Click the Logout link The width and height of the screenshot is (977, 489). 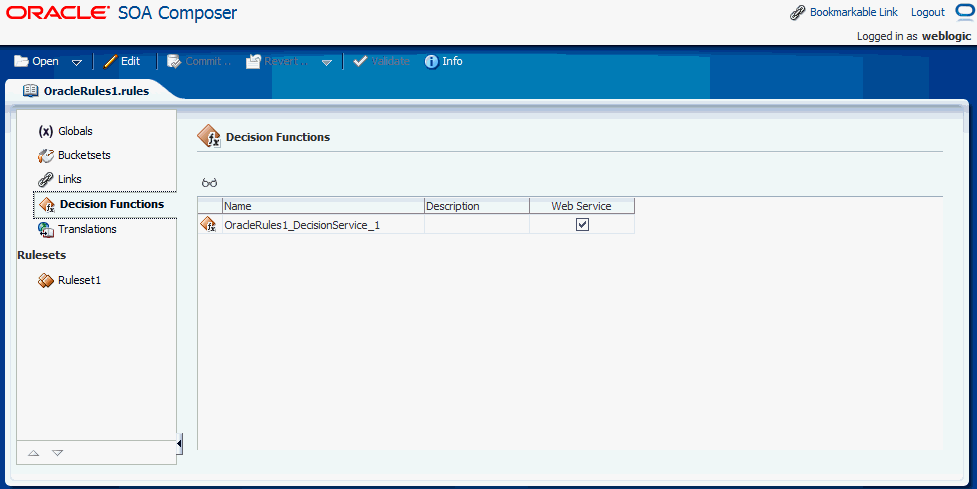click(x=928, y=12)
